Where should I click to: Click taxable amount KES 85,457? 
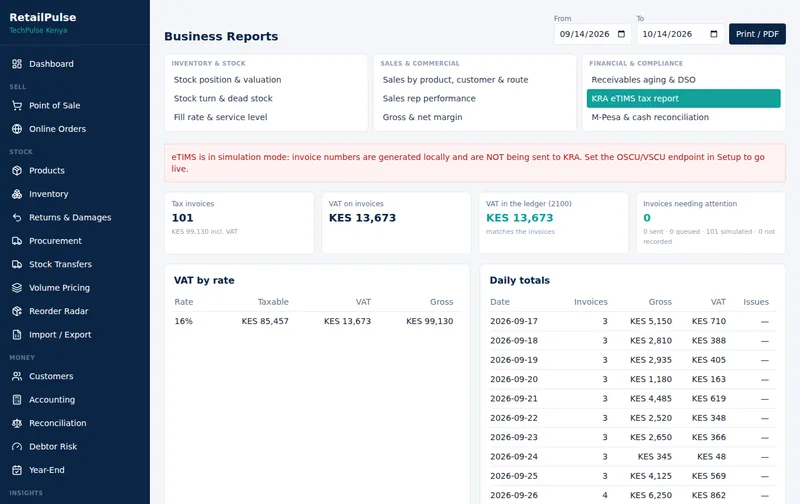pos(265,321)
